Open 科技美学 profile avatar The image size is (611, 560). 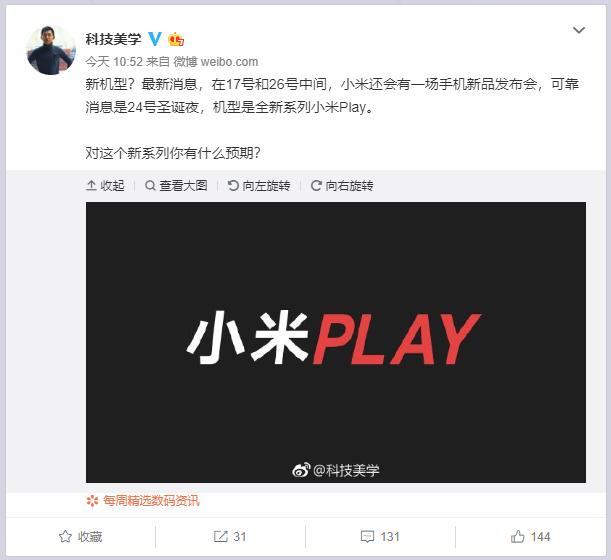[51, 49]
